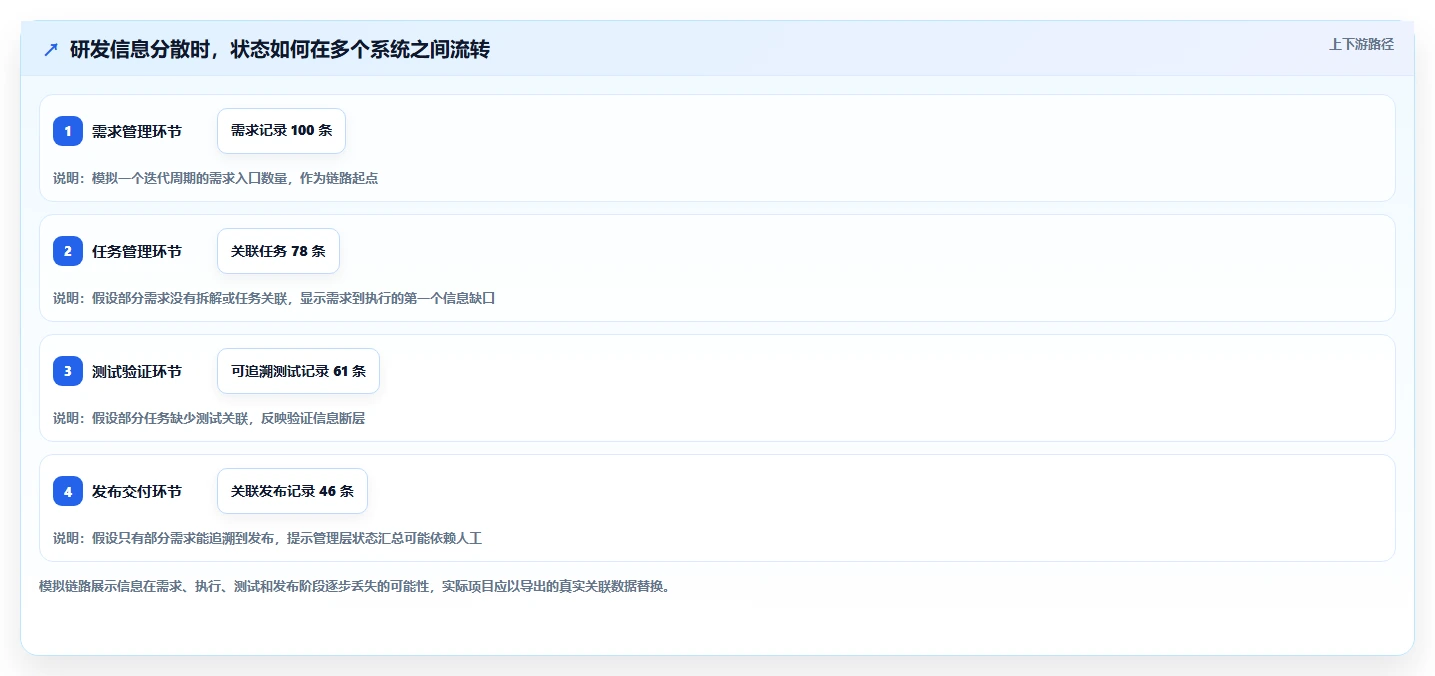Viewport: 1435px width, 676px height.
Task: Click the 任务管理环节 step title
Action: tap(137, 251)
